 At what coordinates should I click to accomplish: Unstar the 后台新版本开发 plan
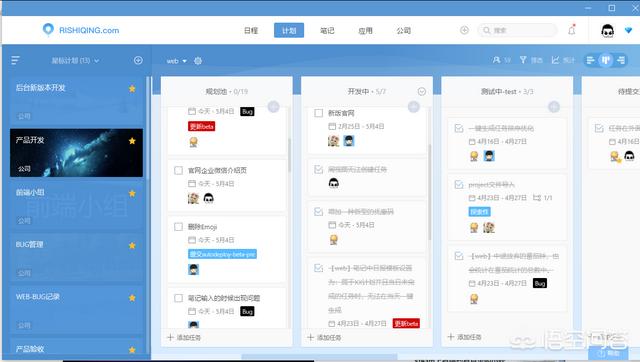tap(132, 89)
